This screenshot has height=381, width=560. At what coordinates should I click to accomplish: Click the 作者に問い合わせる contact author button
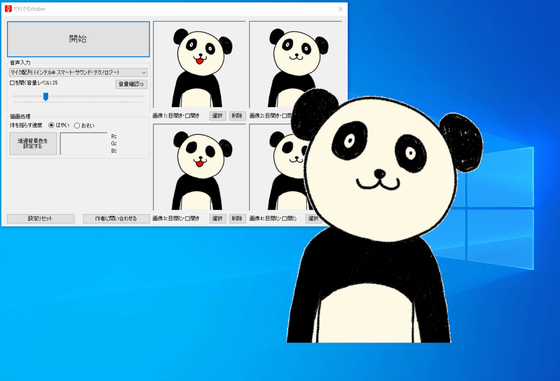click(116, 219)
